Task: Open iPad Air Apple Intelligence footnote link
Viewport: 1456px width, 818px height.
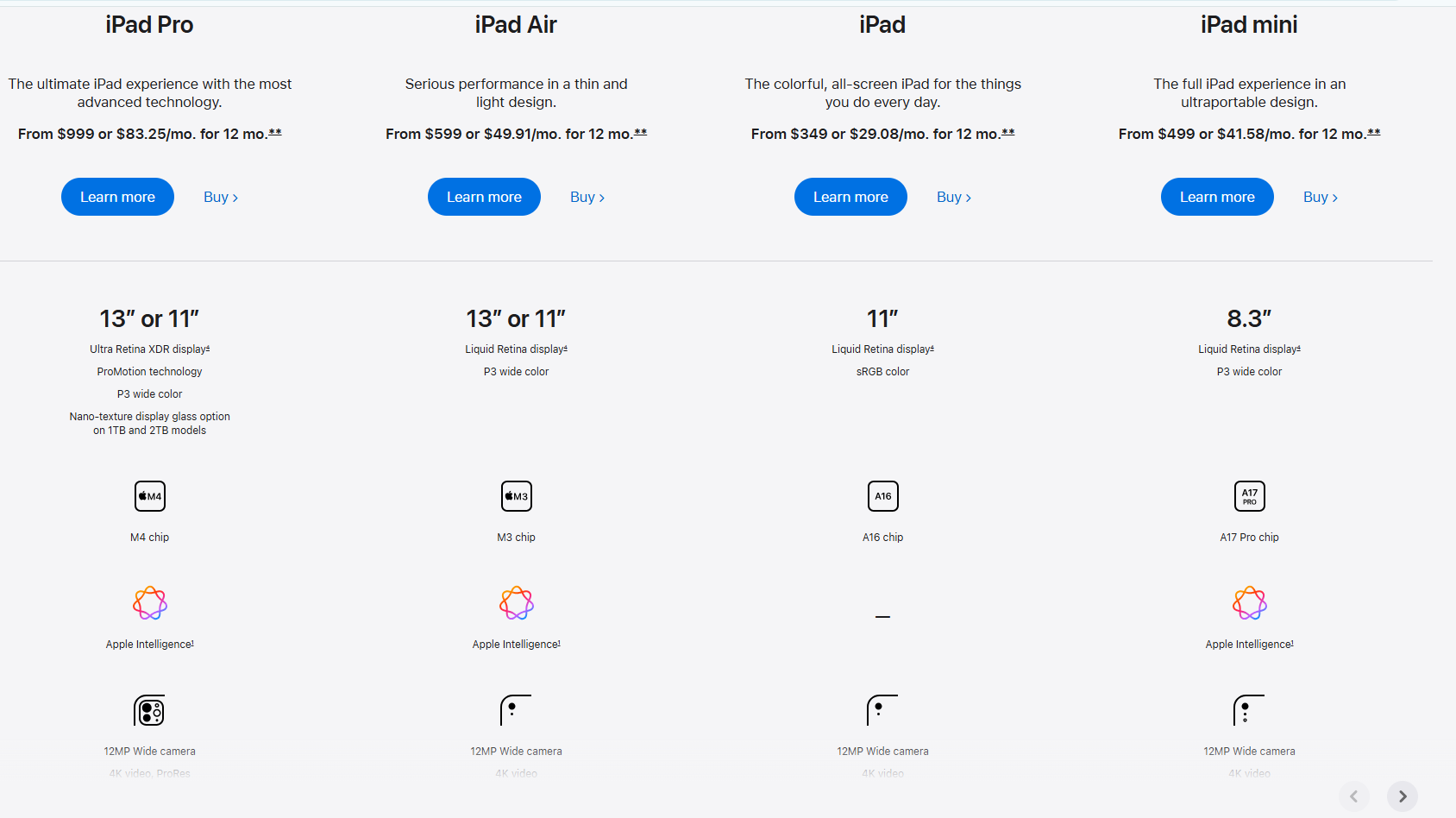Action: pos(559,643)
